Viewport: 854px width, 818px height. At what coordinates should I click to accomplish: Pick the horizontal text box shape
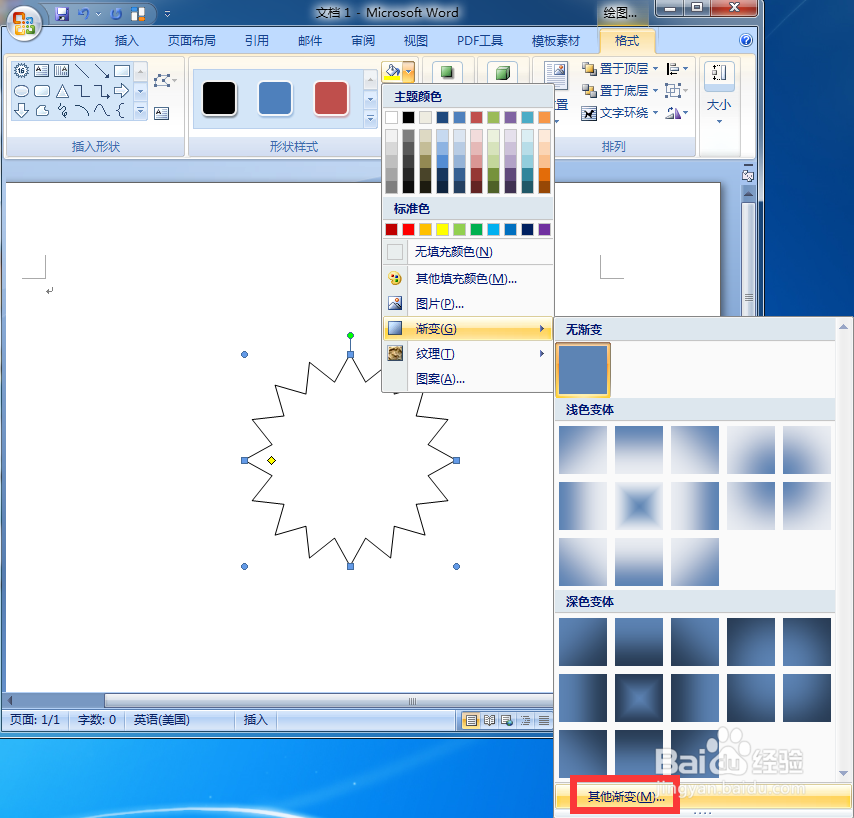point(41,70)
